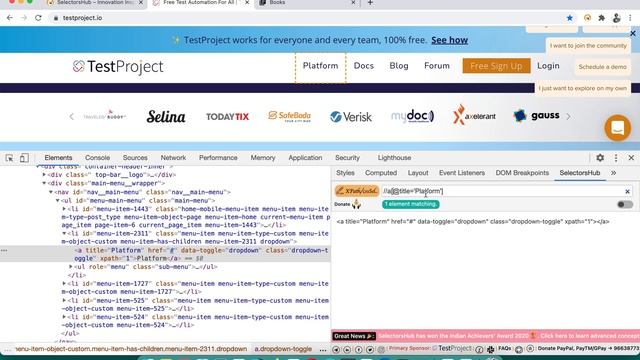Click the orange chat widget button
The height and width of the screenshot is (360, 640).
pos(618,128)
